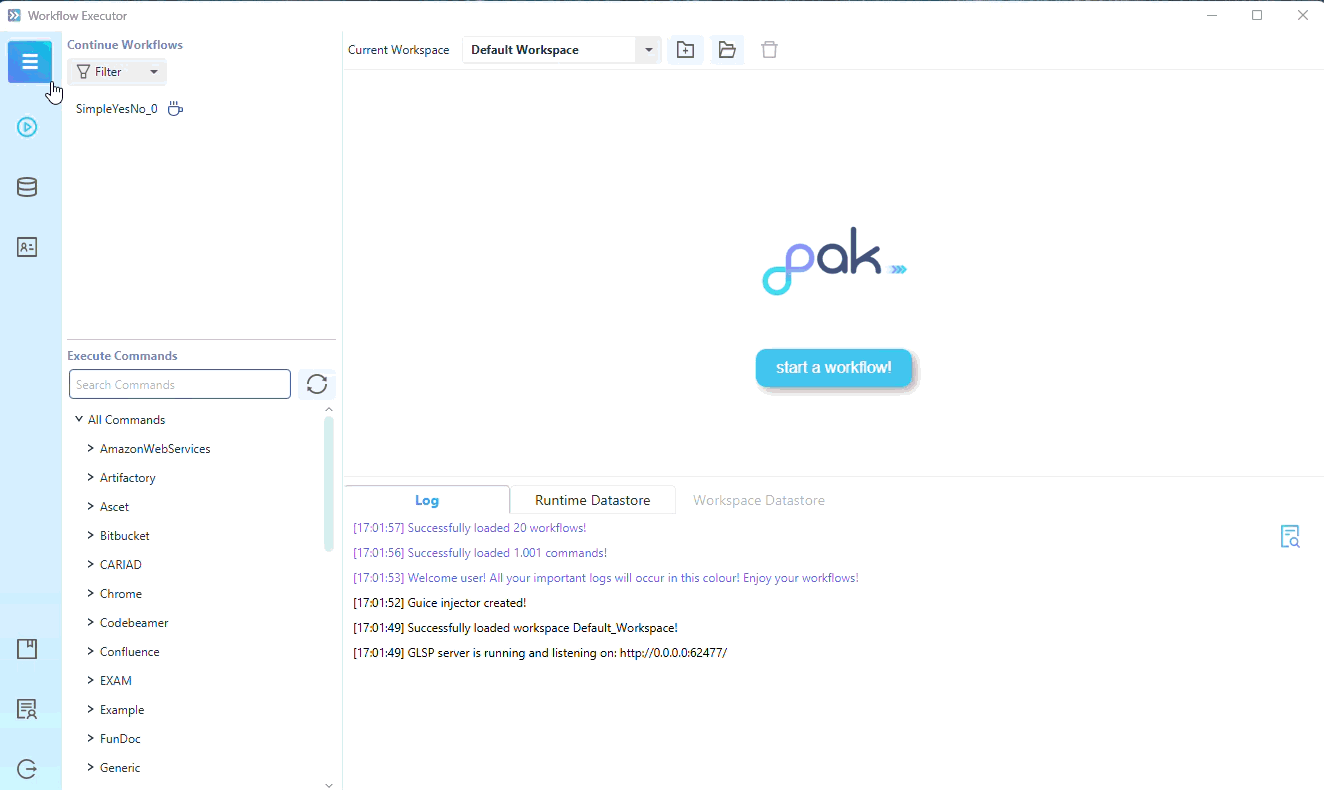Click the coffee cup icon beside SimpleYesNo_0

tap(175, 109)
